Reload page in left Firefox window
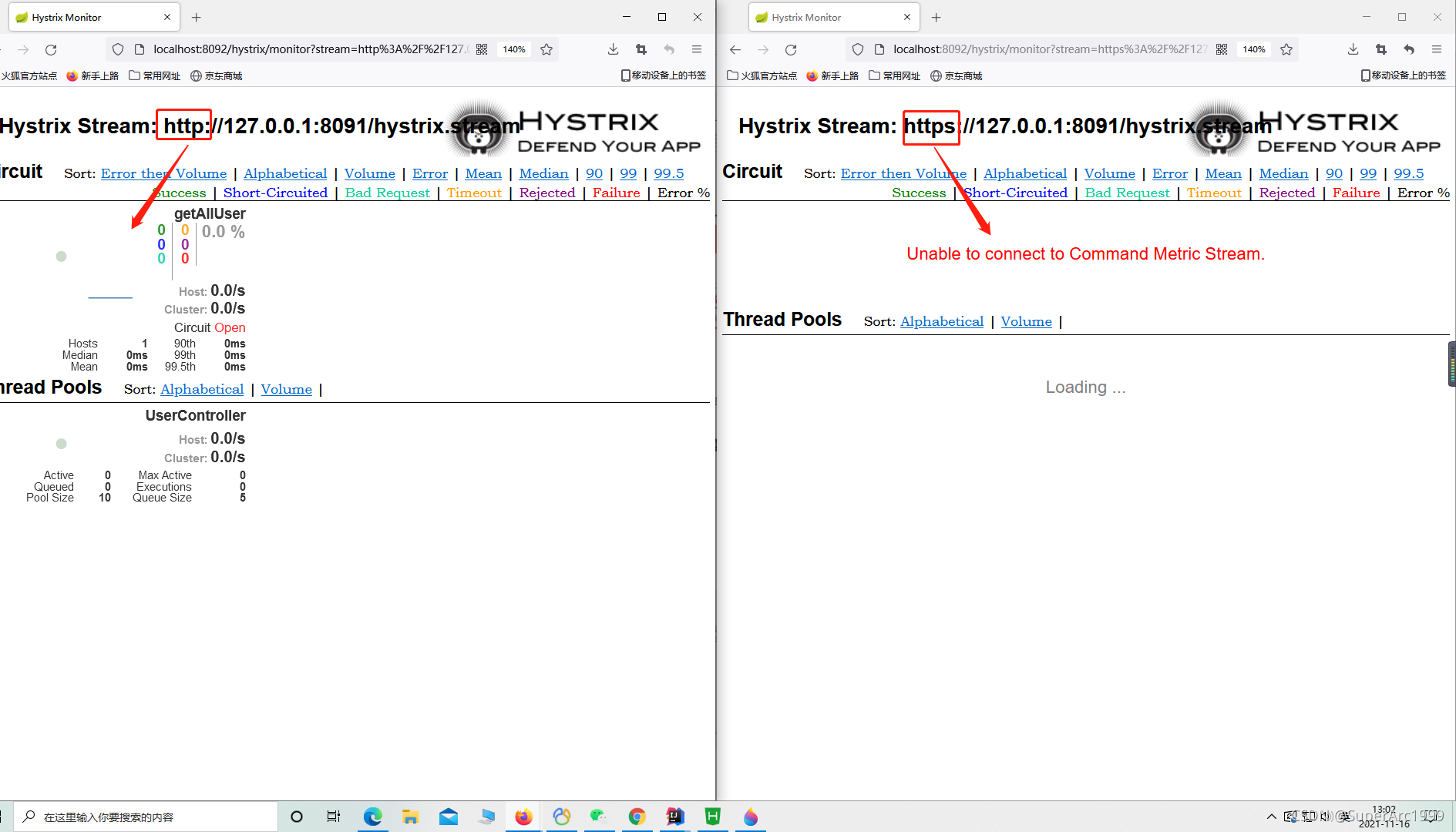Image resolution: width=1456 pixels, height=832 pixels. [51, 49]
